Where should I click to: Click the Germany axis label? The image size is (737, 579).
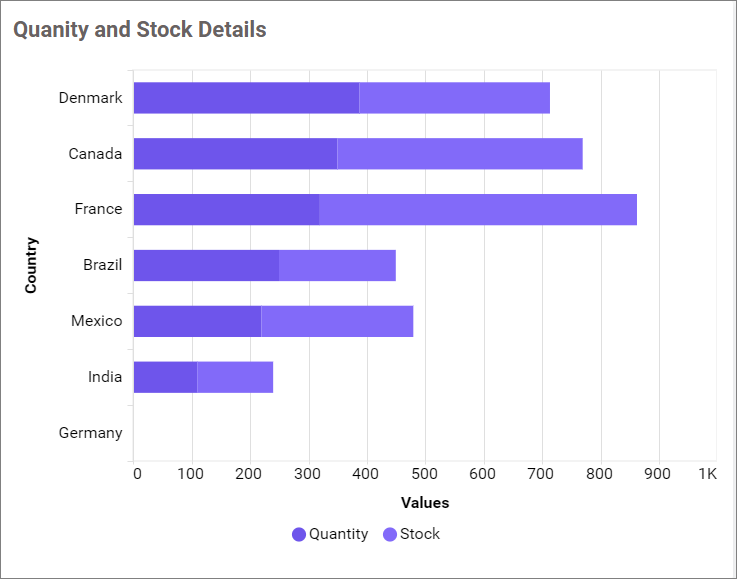(90, 433)
